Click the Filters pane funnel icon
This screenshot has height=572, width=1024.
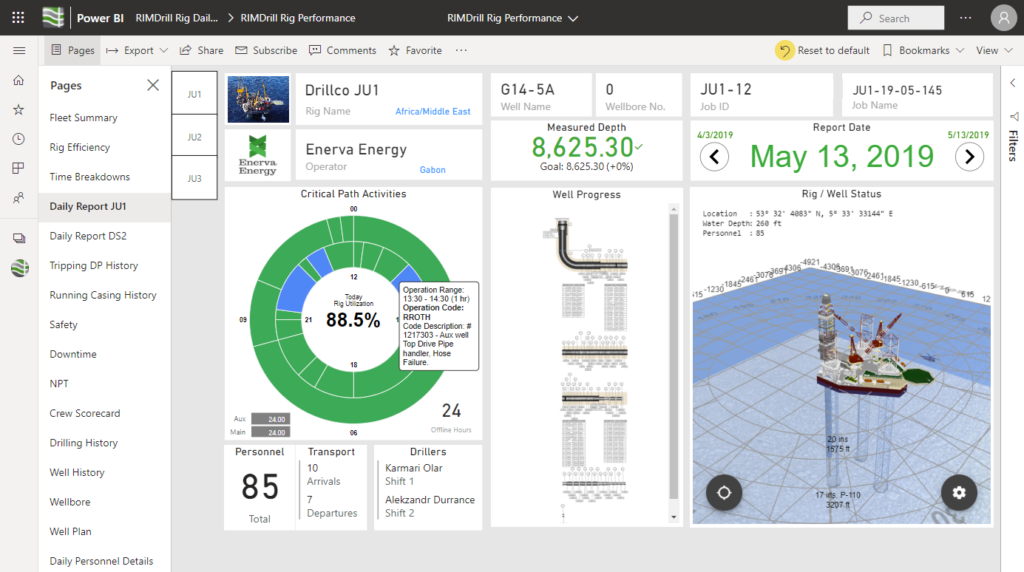[x=1014, y=116]
